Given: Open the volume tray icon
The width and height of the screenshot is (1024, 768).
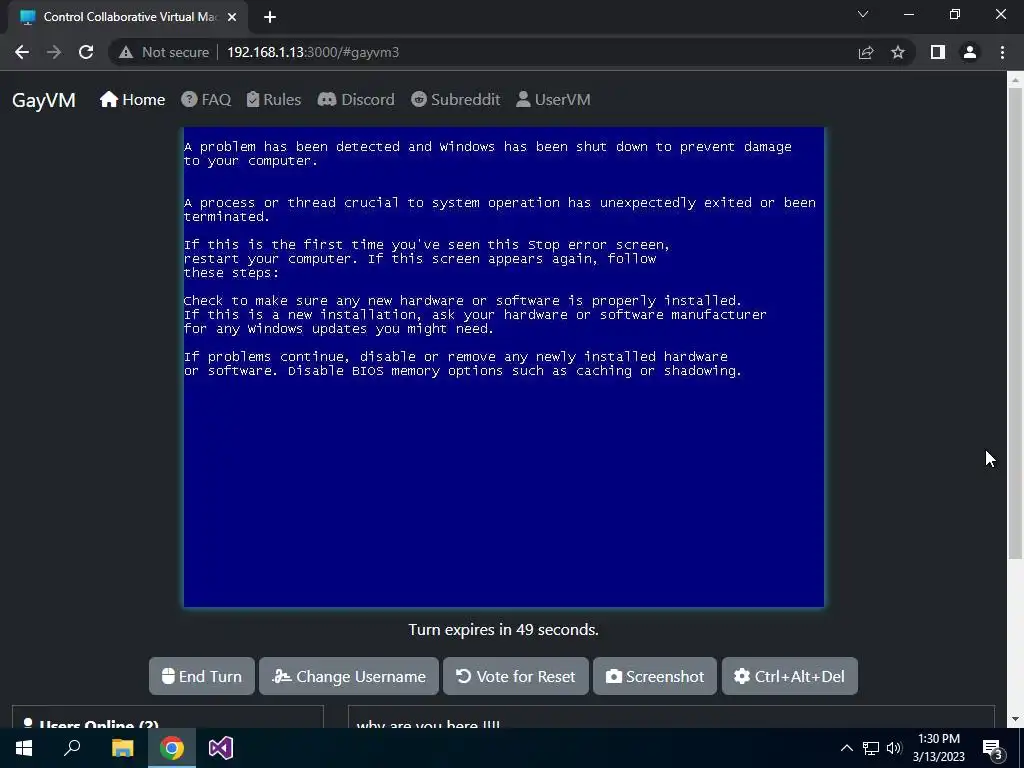Looking at the screenshot, I should [x=894, y=748].
